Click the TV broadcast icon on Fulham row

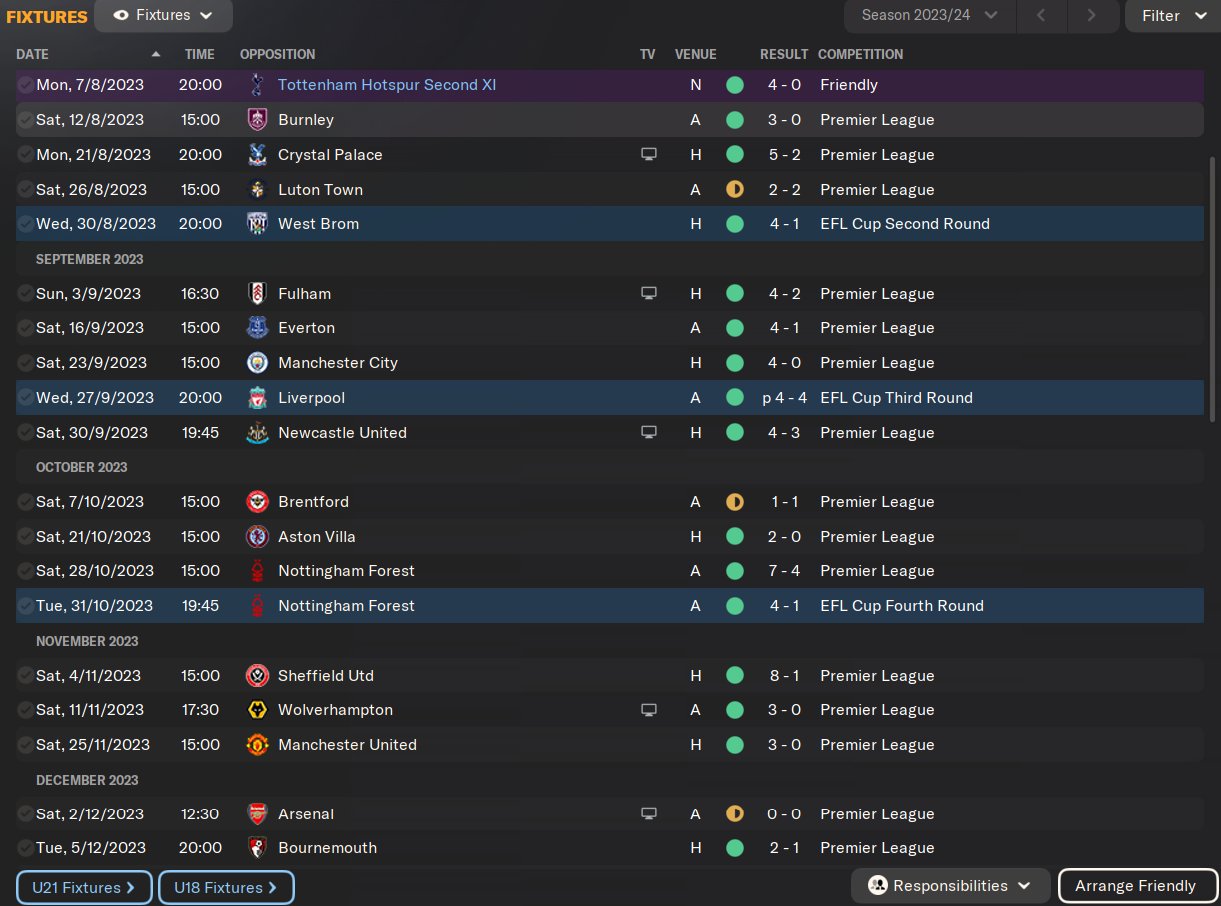(x=648, y=294)
